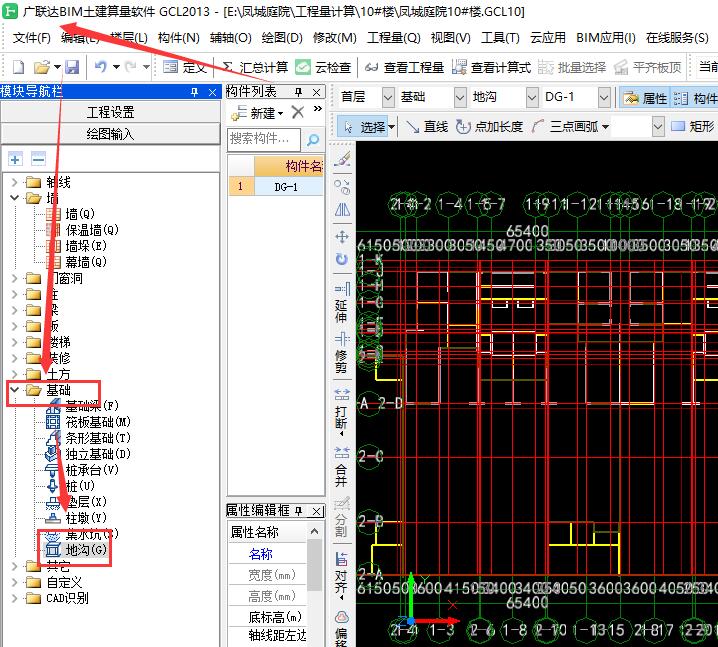Screen dimensions: 718x647
Task: Open the 地沟 component type dropdown
Action: coord(531,97)
